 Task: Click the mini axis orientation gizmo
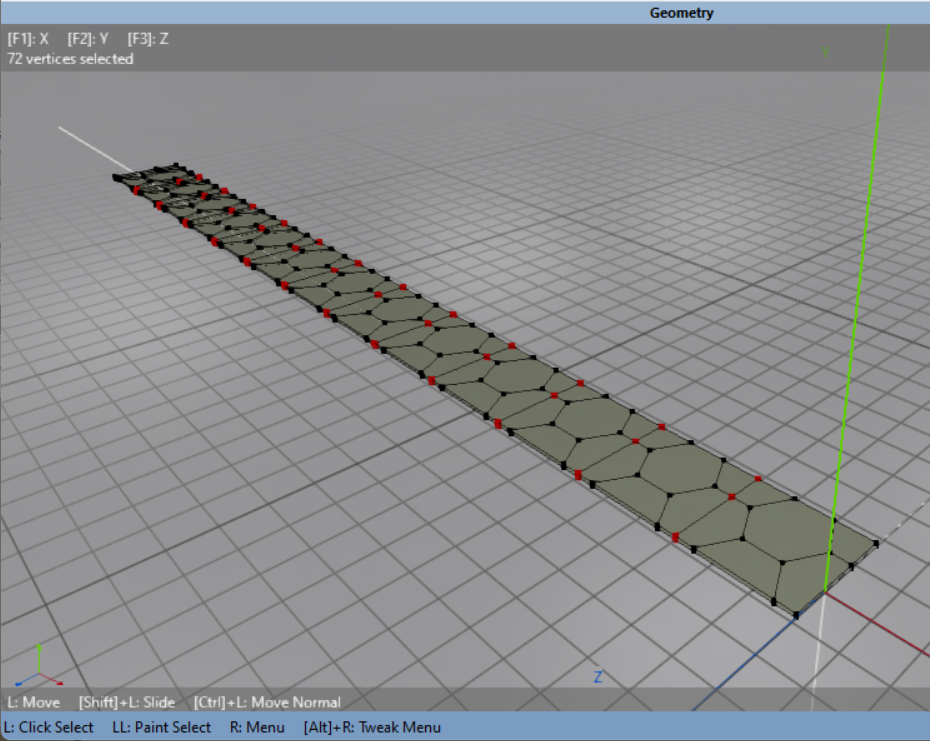pos(39,666)
